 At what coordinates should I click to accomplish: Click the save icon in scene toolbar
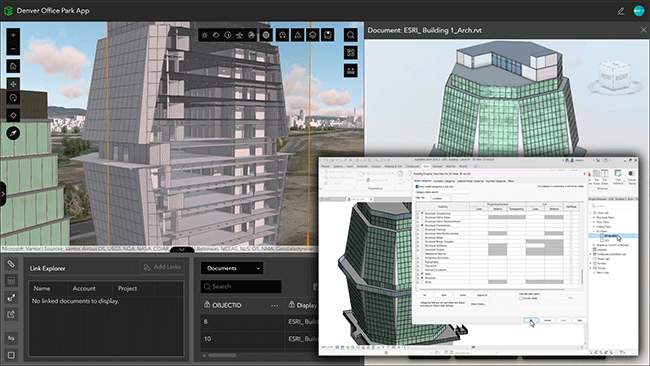coord(328,35)
